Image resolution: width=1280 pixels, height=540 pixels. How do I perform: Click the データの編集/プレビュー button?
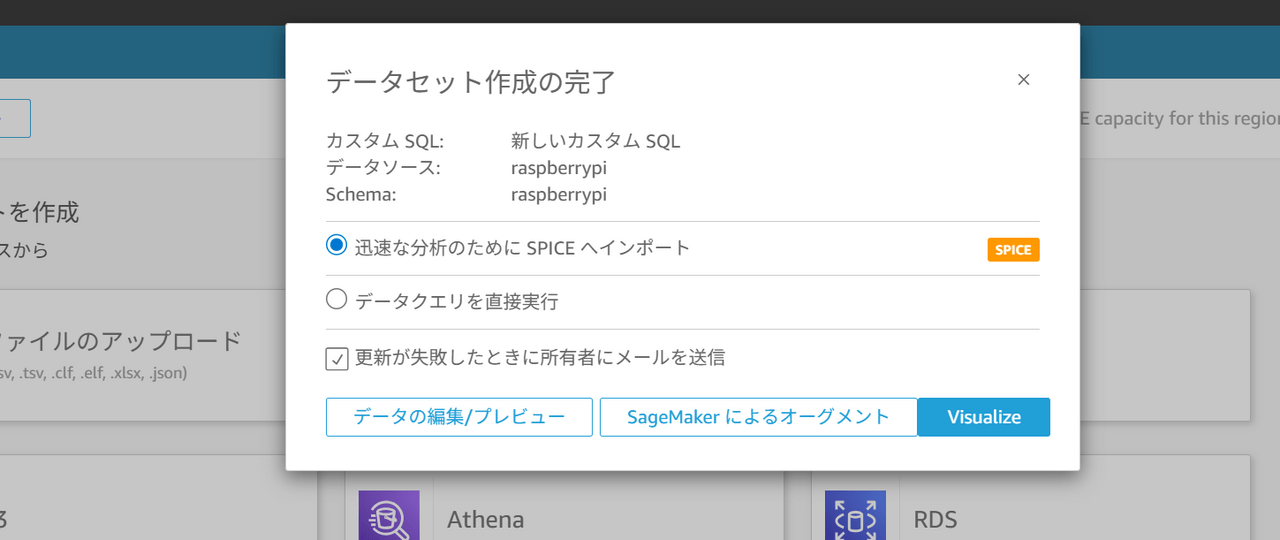click(459, 417)
